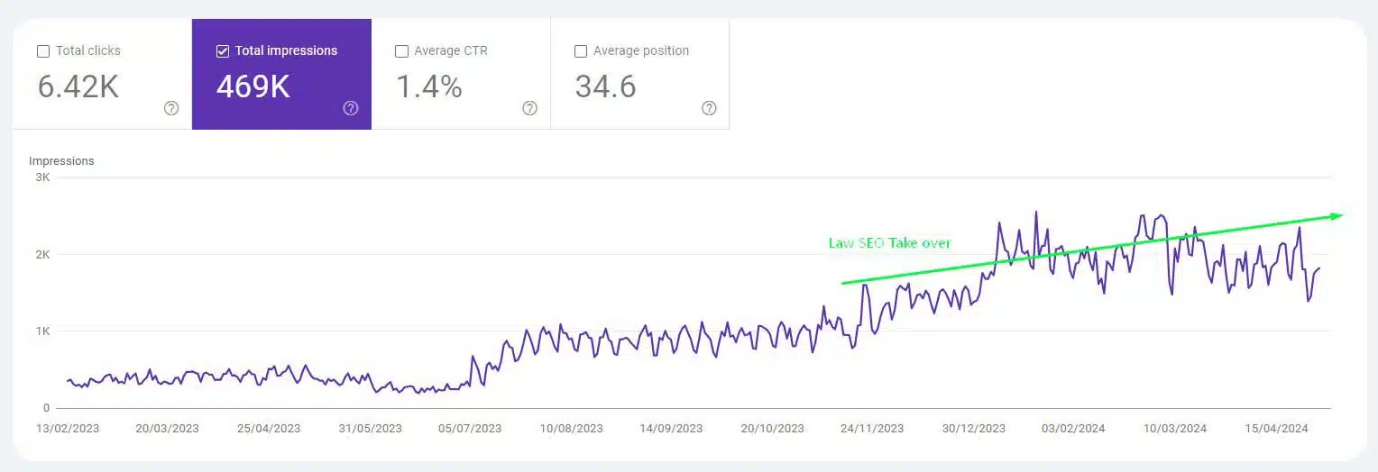Screen dimensions: 1378x472
Task: Open the Average CTR help question mark
Action: pos(529,108)
